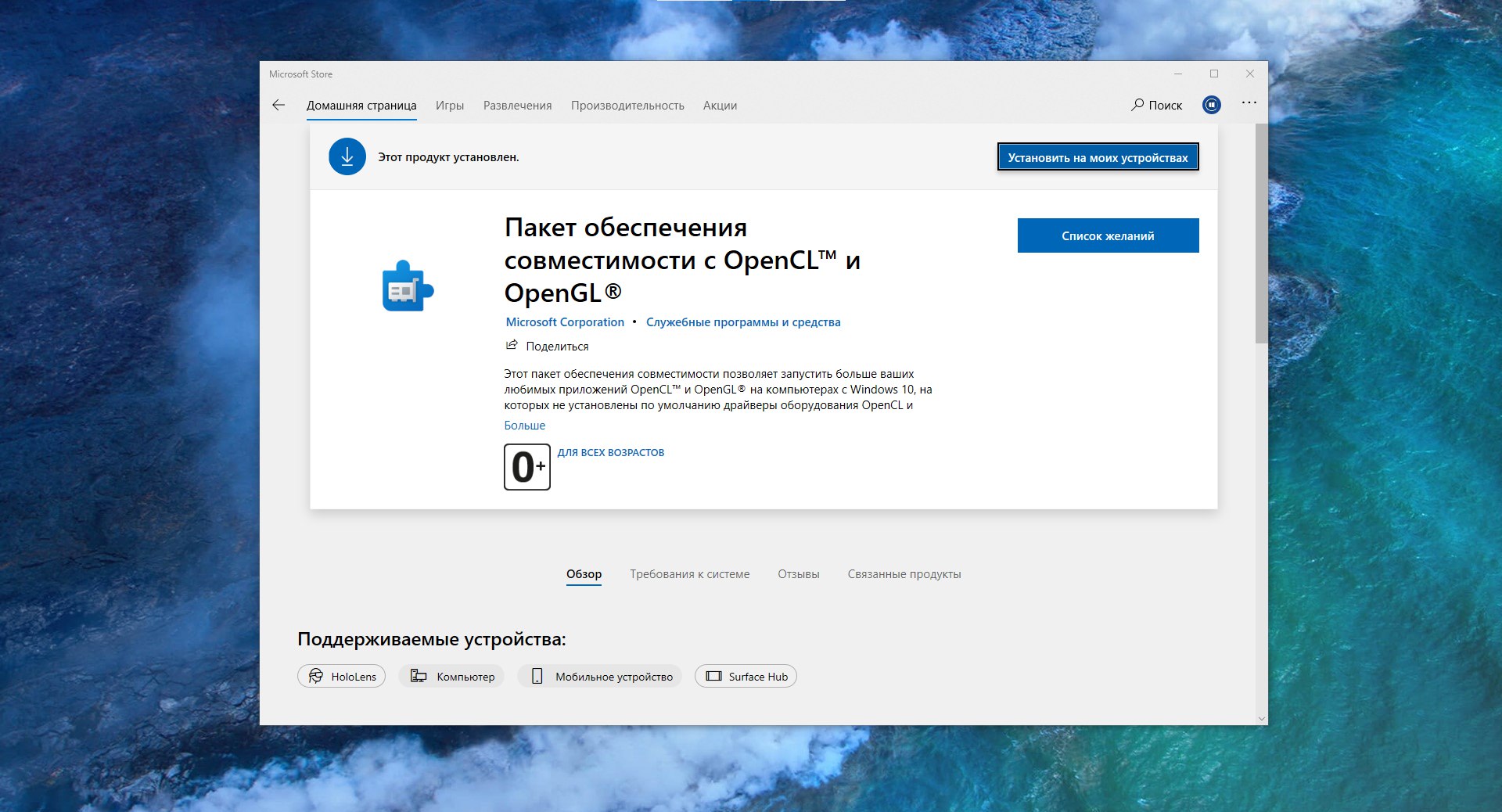Viewport: 1502px width, 812px height.
Task: Click the Поделиться share link
Action: [557, 346]
